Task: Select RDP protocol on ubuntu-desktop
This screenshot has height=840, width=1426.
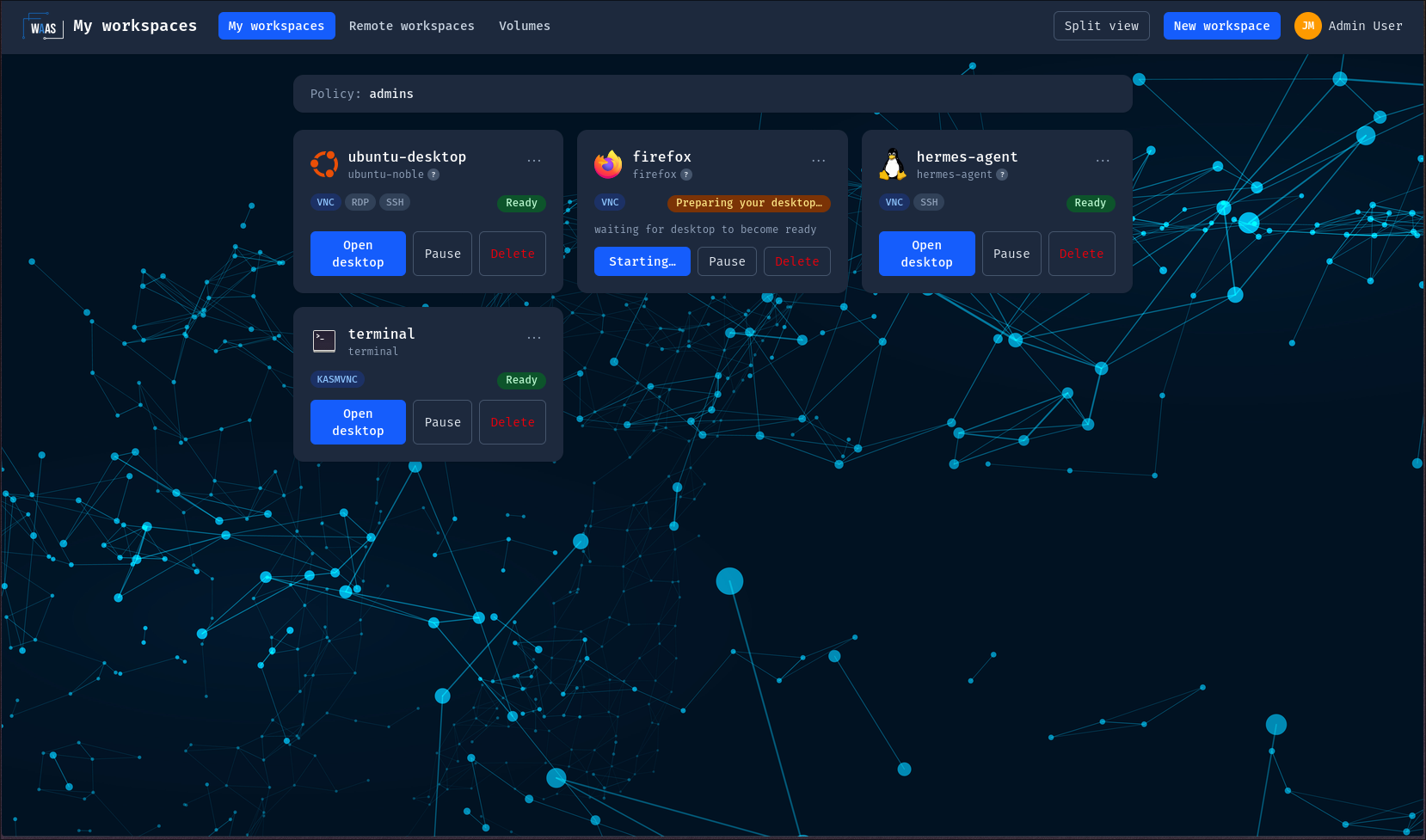Action: click(x=360, y=203)
